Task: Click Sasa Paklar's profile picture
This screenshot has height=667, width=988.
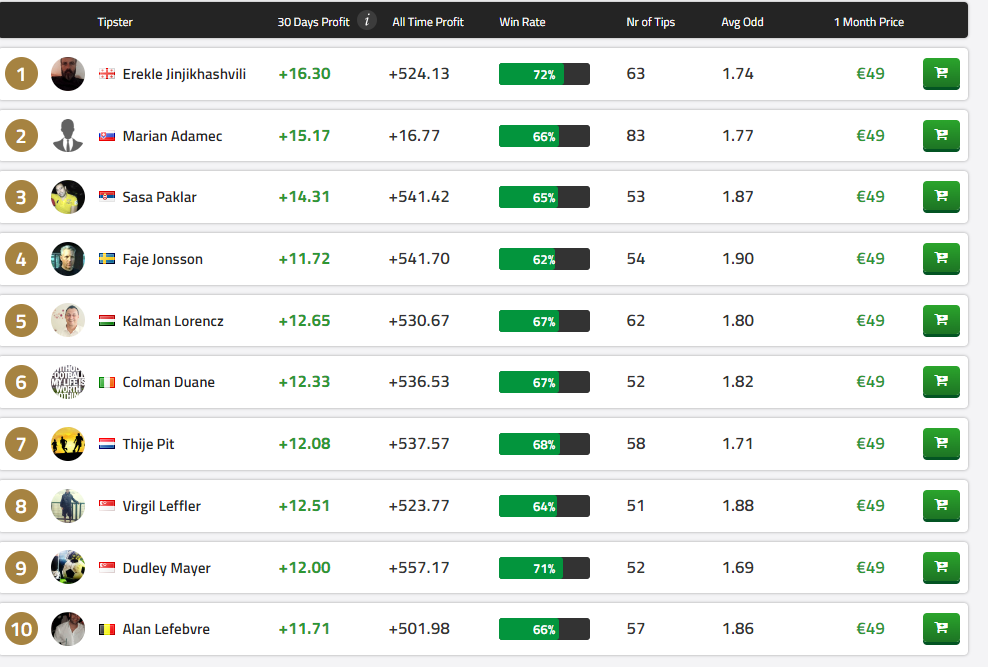Action: tap(68, 197)
